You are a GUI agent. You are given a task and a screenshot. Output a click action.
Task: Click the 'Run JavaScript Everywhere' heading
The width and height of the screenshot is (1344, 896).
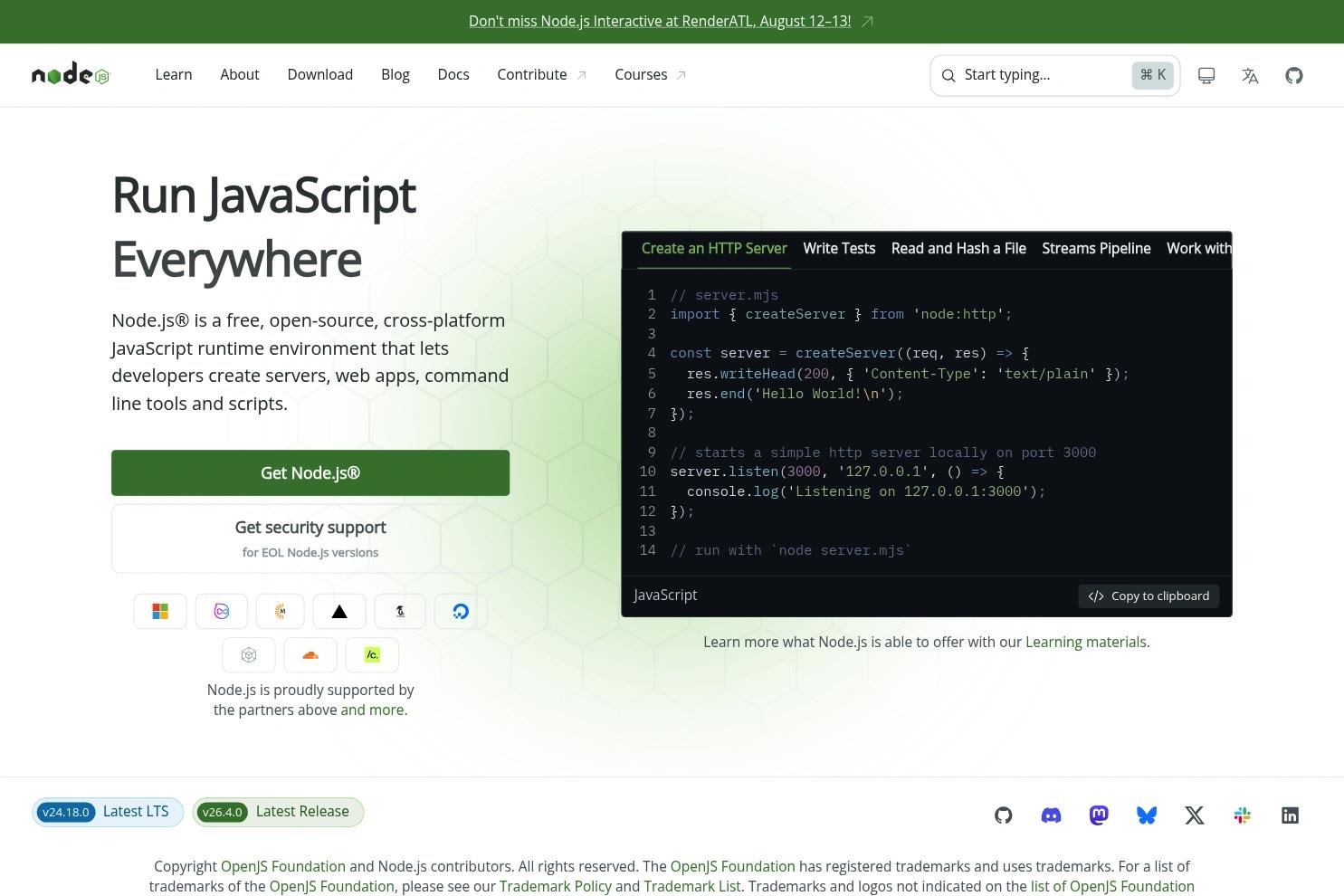click(263, 227)
